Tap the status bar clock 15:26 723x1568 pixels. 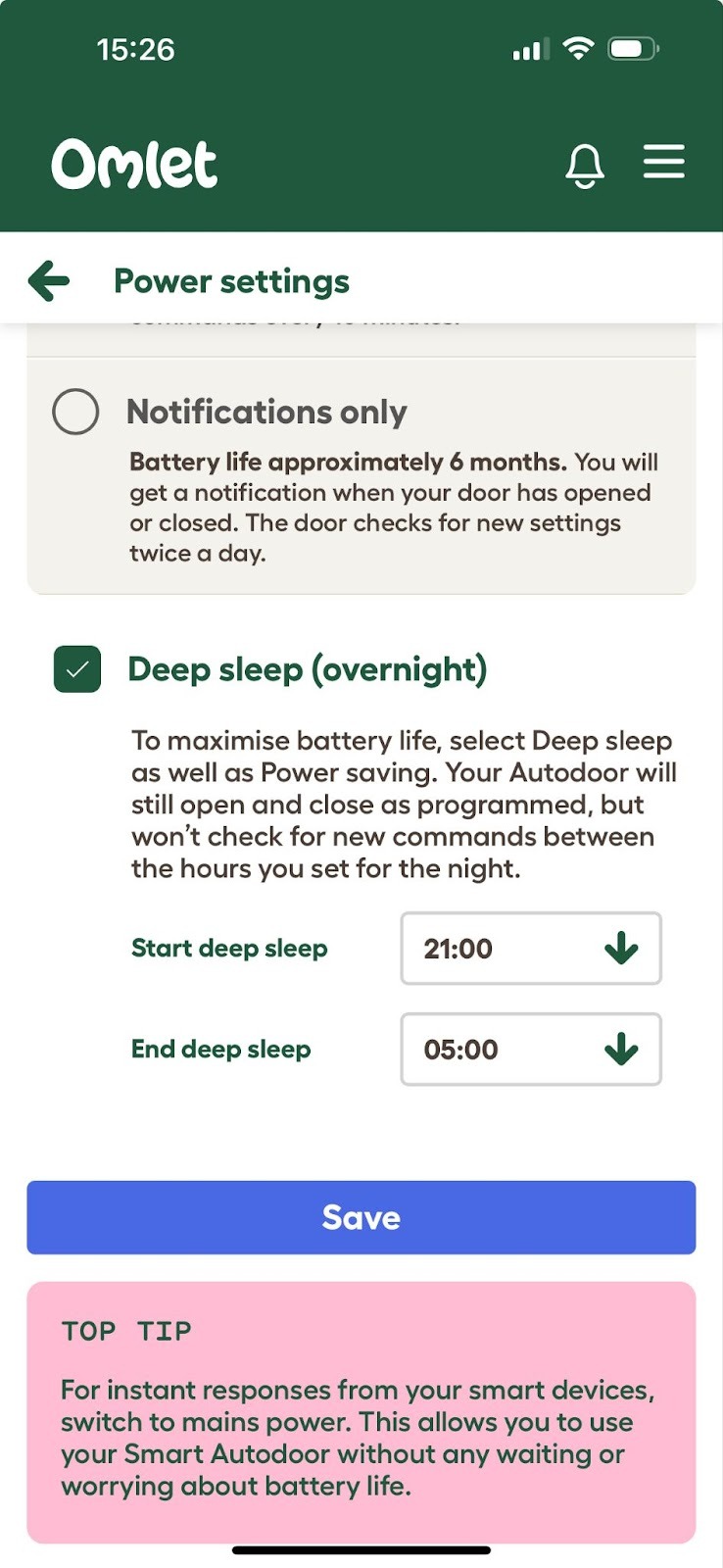point(135,49)
